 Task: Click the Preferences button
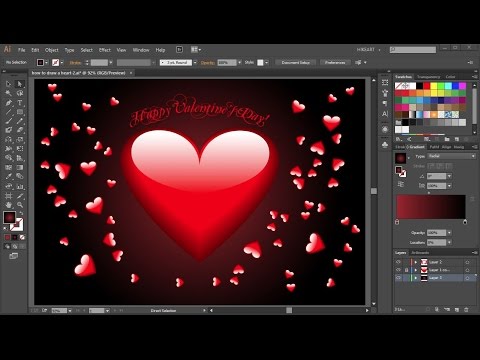click(335, 62)
